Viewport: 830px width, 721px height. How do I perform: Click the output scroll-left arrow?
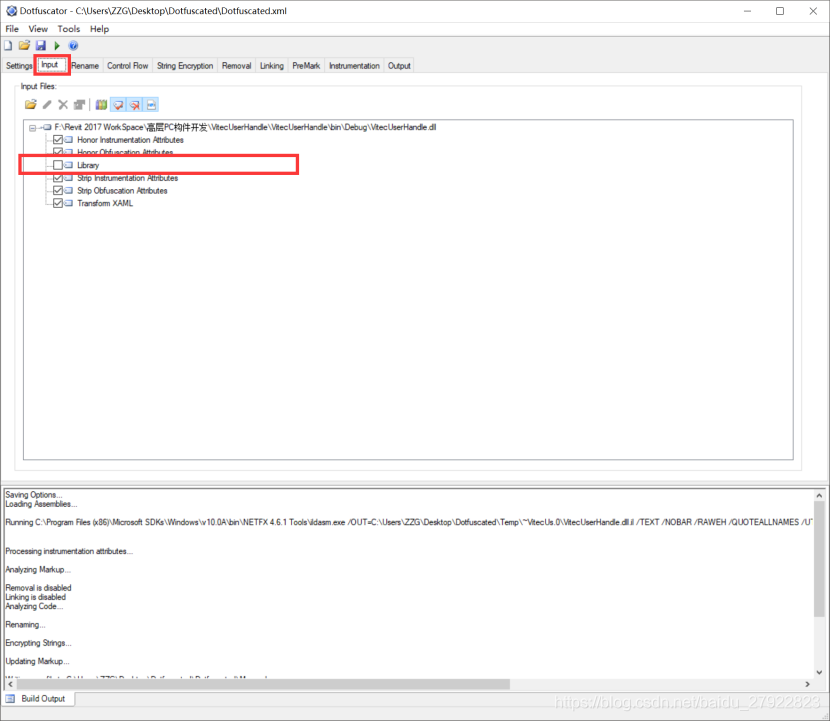point(10,684)
